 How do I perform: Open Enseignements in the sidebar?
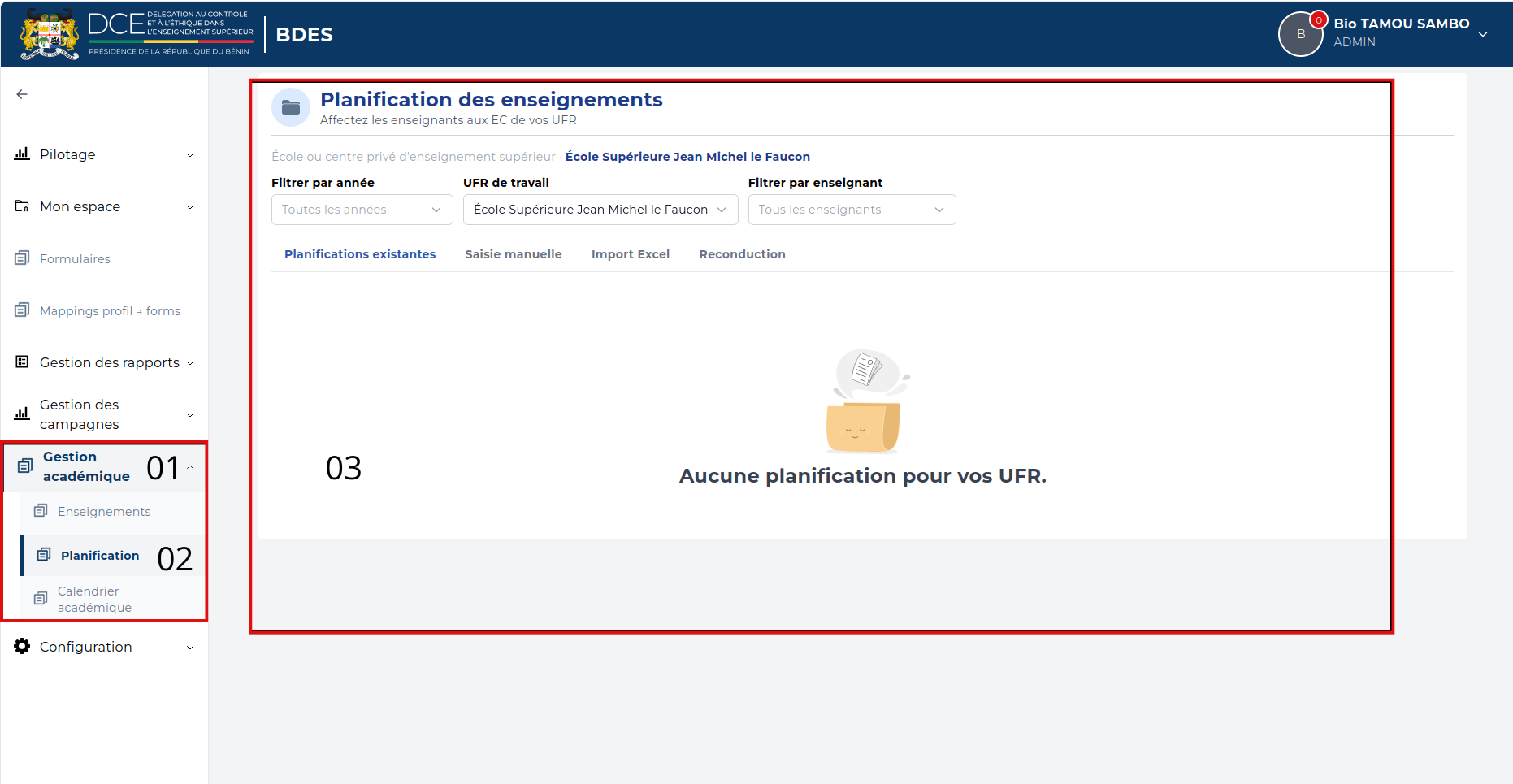click(104, 511)
